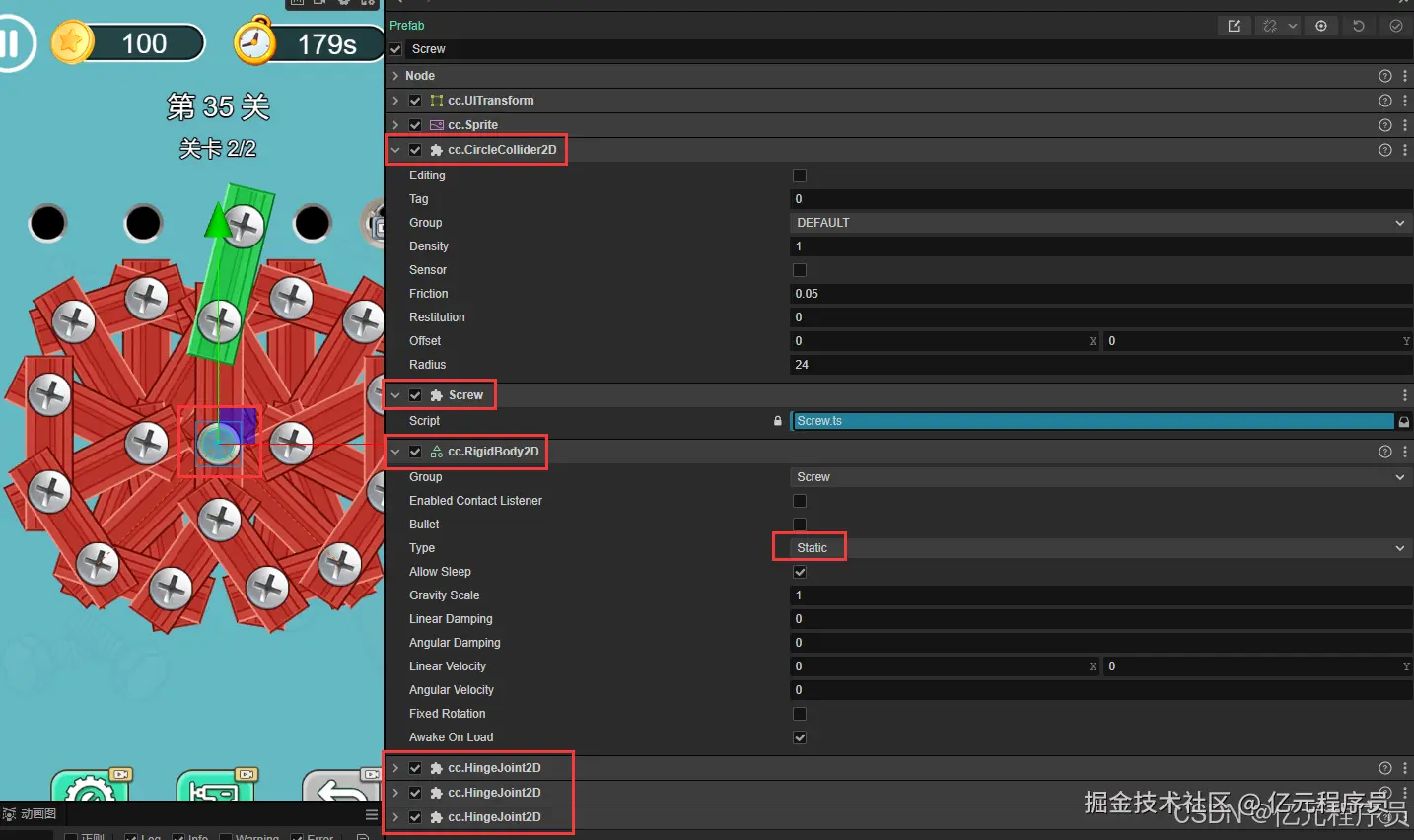Click the revert prefab changes icon
Screen dimensions: 1414x840
click(x=1359, y=26)
